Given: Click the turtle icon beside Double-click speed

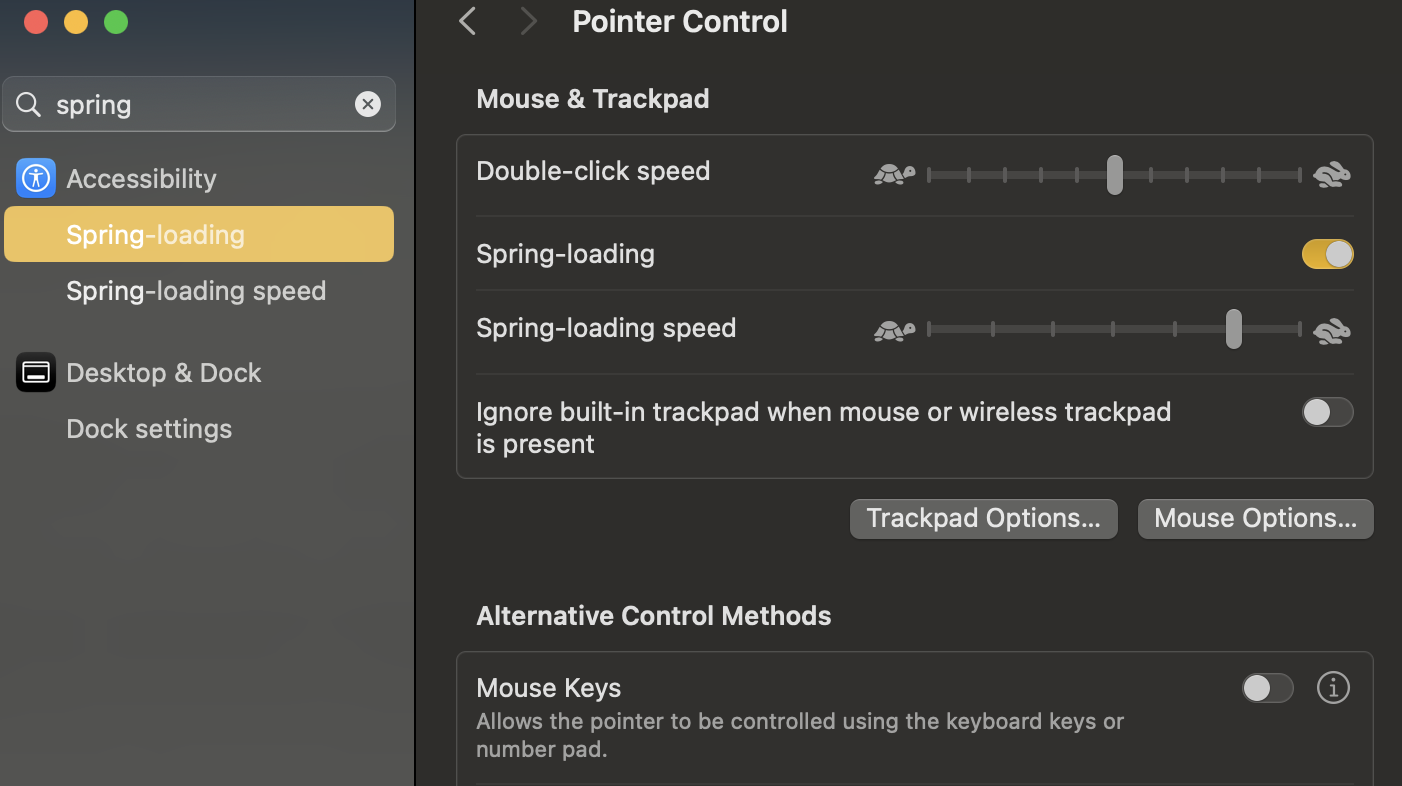Looking at the screenshot, I should pos(893,174).
